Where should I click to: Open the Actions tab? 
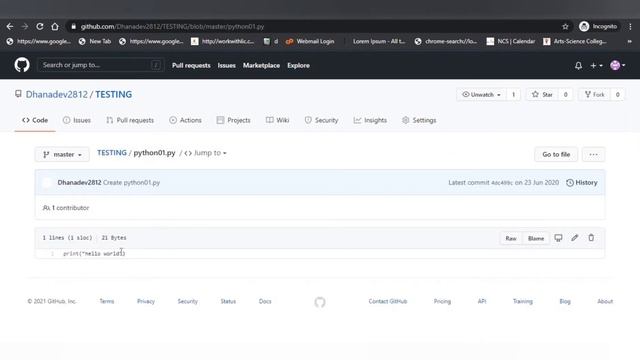point(185,120)
